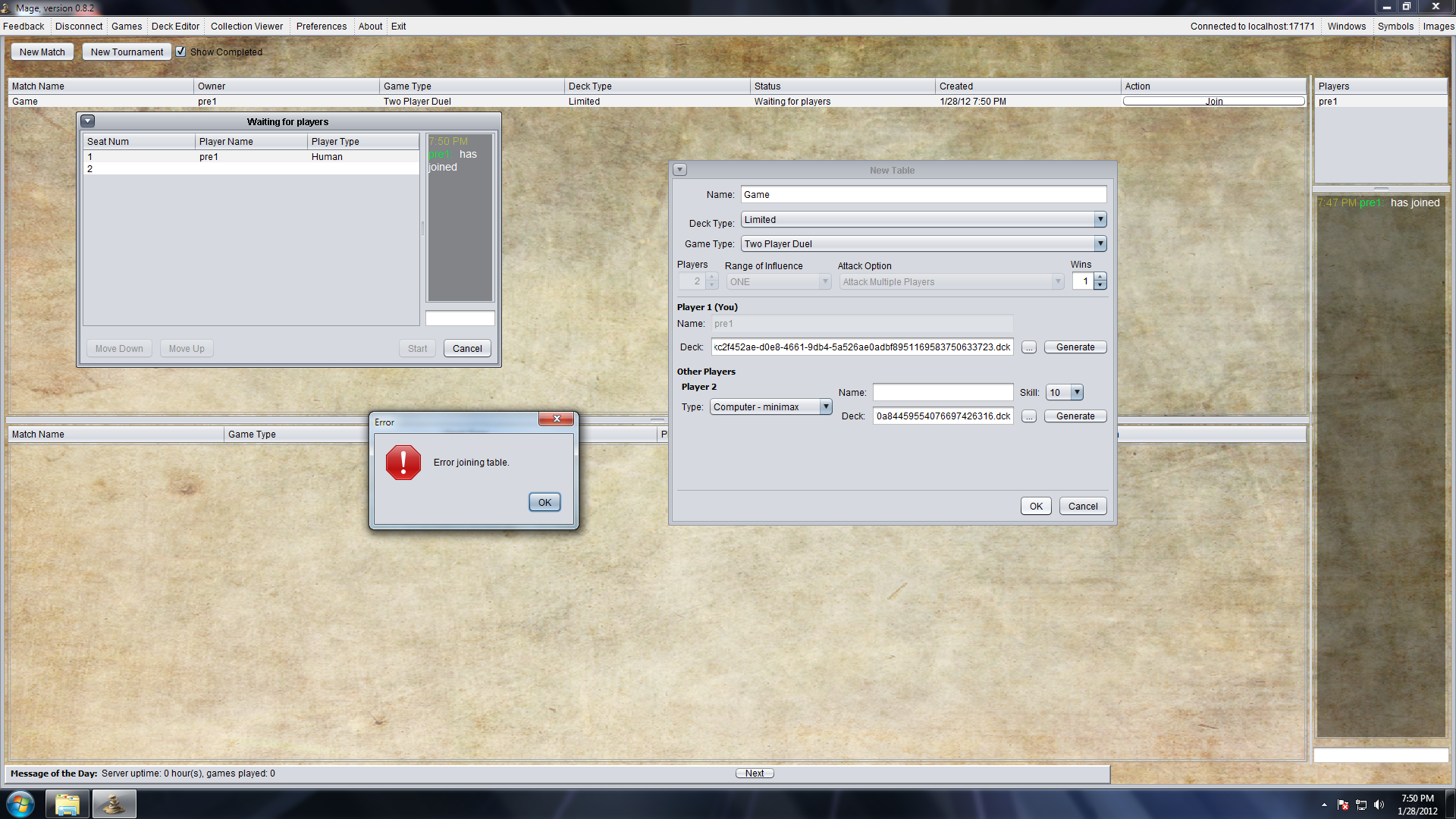Click the lobby chat input field at bottom right
This screenshot has width=1456, height=819.
click(1380, 755)
